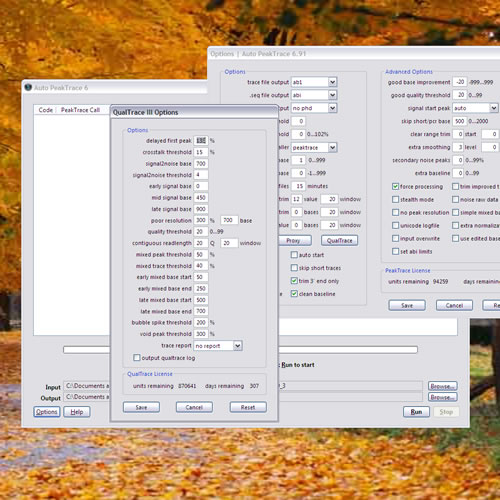
Task: Edit void peak threshold value
Action: 201,334
